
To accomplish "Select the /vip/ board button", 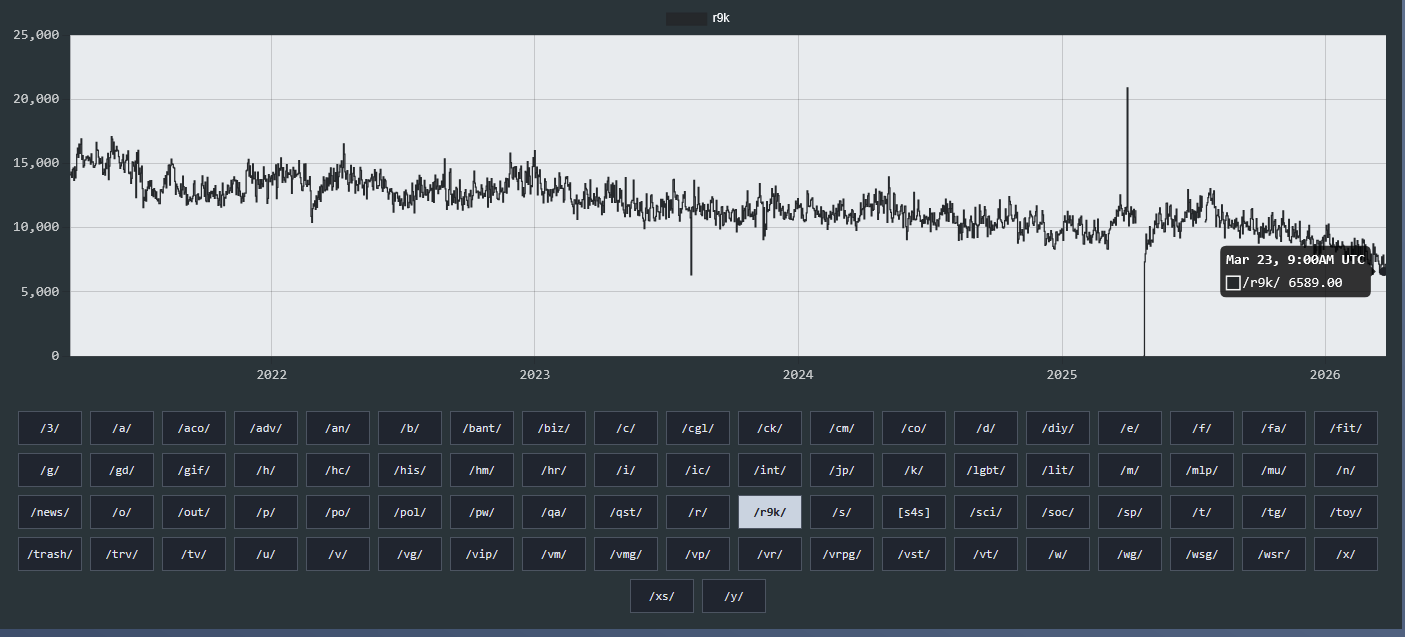I will 482,554.
